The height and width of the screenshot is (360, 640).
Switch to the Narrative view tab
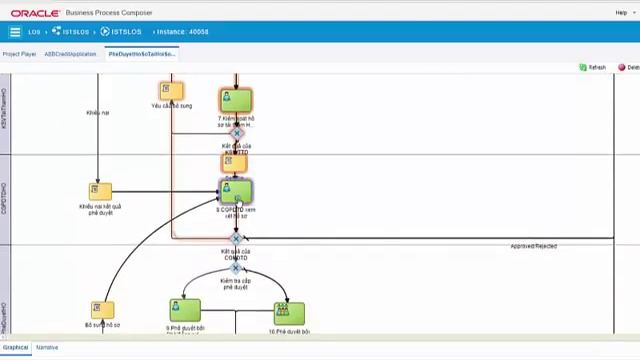pyautogui.click(x=47, y=348)
